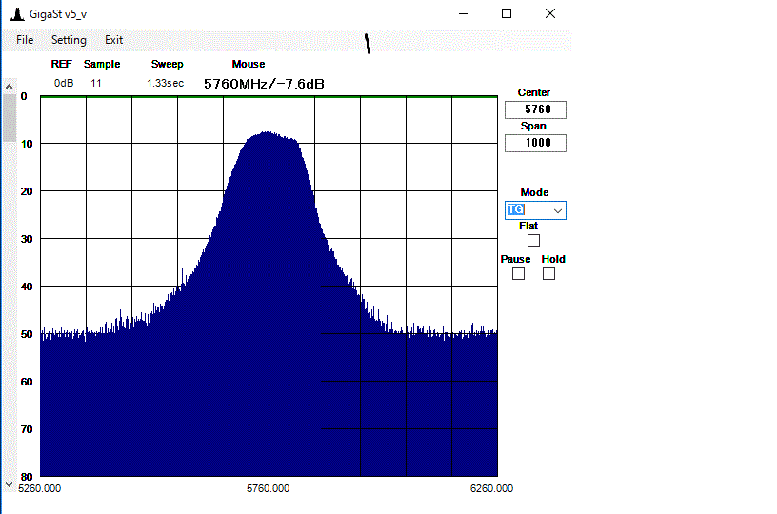Viewport: 777px width, 514px height.
Task: Toggle the Hold checkbox
Action: point(549,274)
